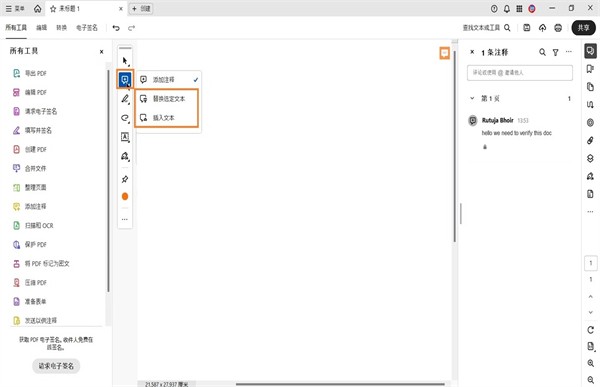Redo the last action
This screenshot has width=600, height=387.
pyautogui.click(x=131, y=28)
